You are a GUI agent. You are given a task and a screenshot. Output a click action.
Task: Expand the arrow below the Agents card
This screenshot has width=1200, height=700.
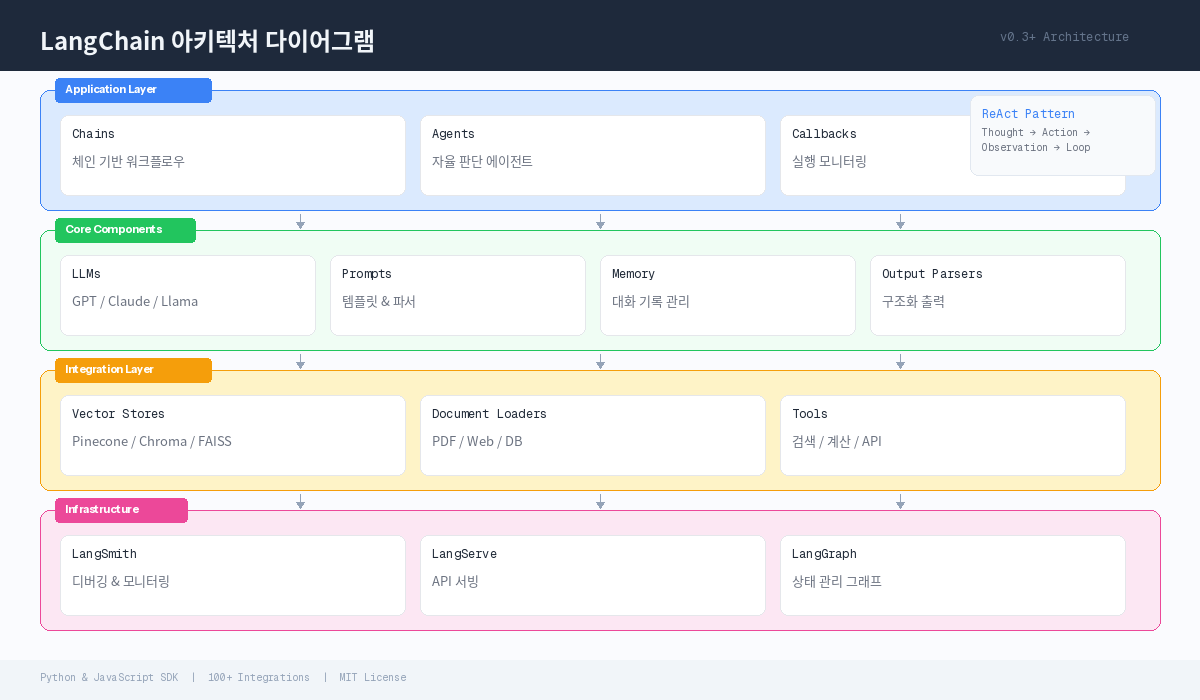600,222
